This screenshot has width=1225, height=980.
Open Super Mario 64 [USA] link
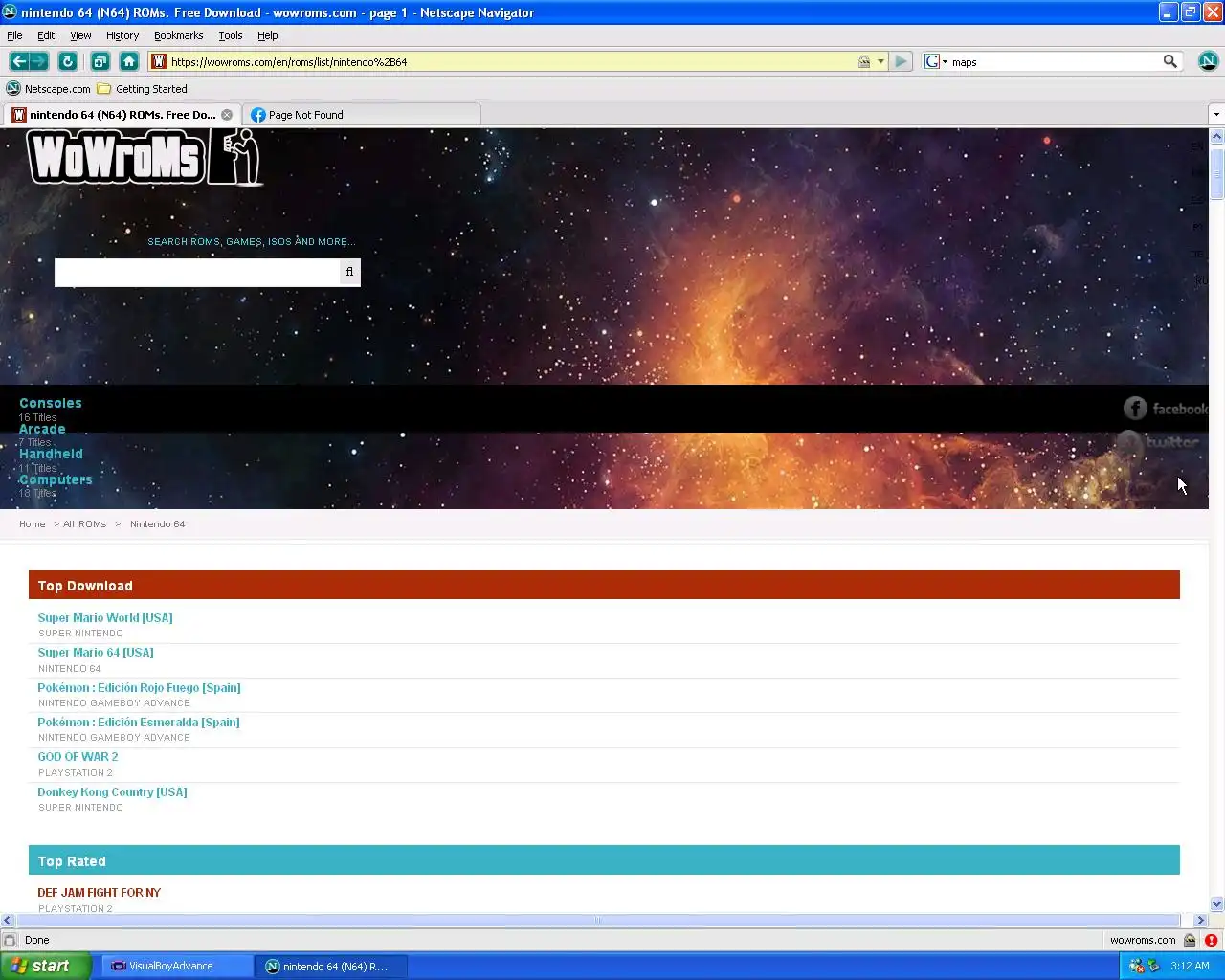pos(96,653)
